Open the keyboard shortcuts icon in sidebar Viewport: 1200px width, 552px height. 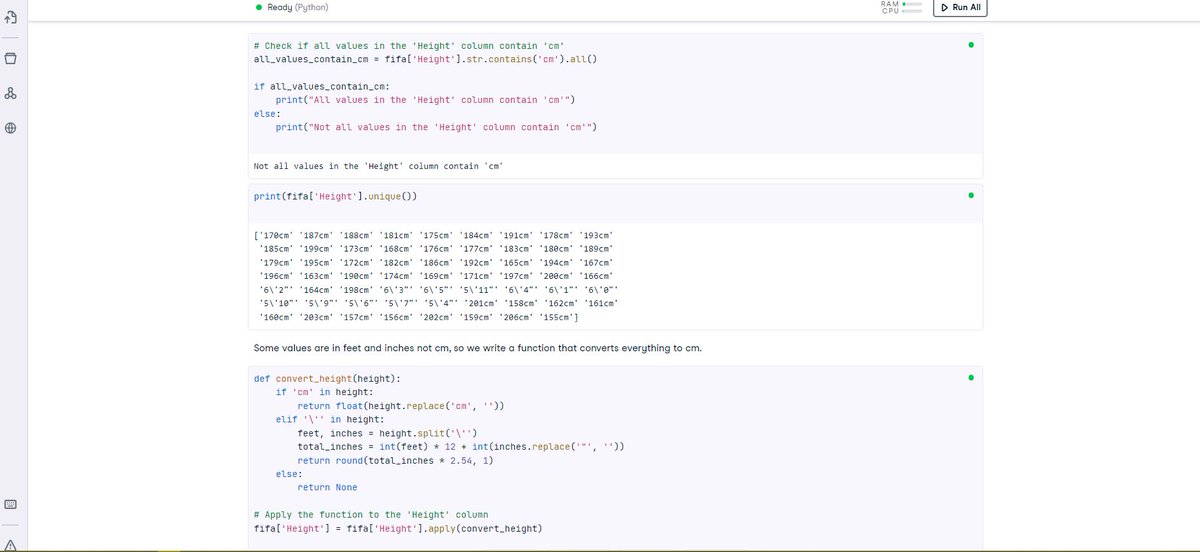click(10, 504)
